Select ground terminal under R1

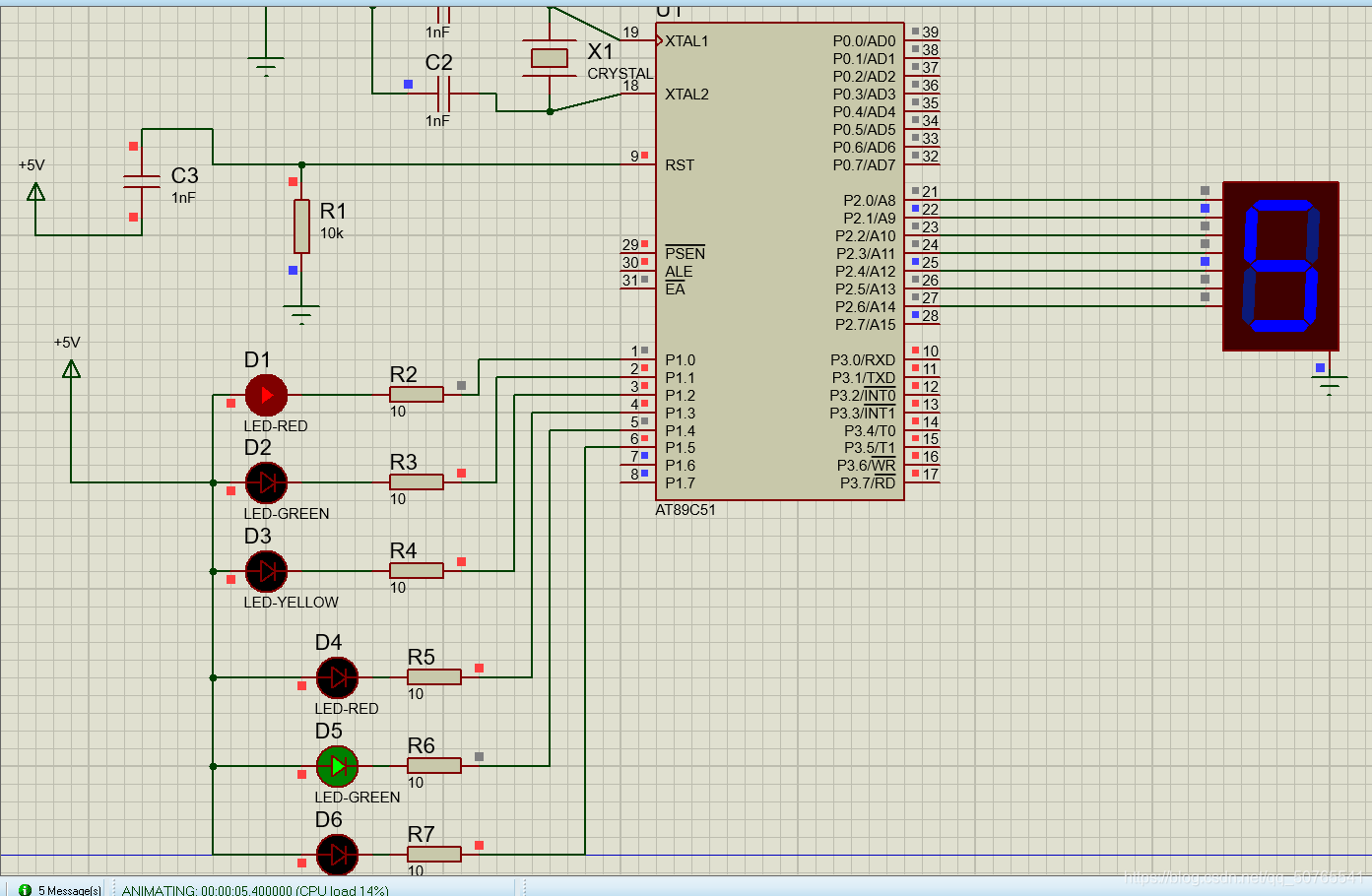(301, 315)
